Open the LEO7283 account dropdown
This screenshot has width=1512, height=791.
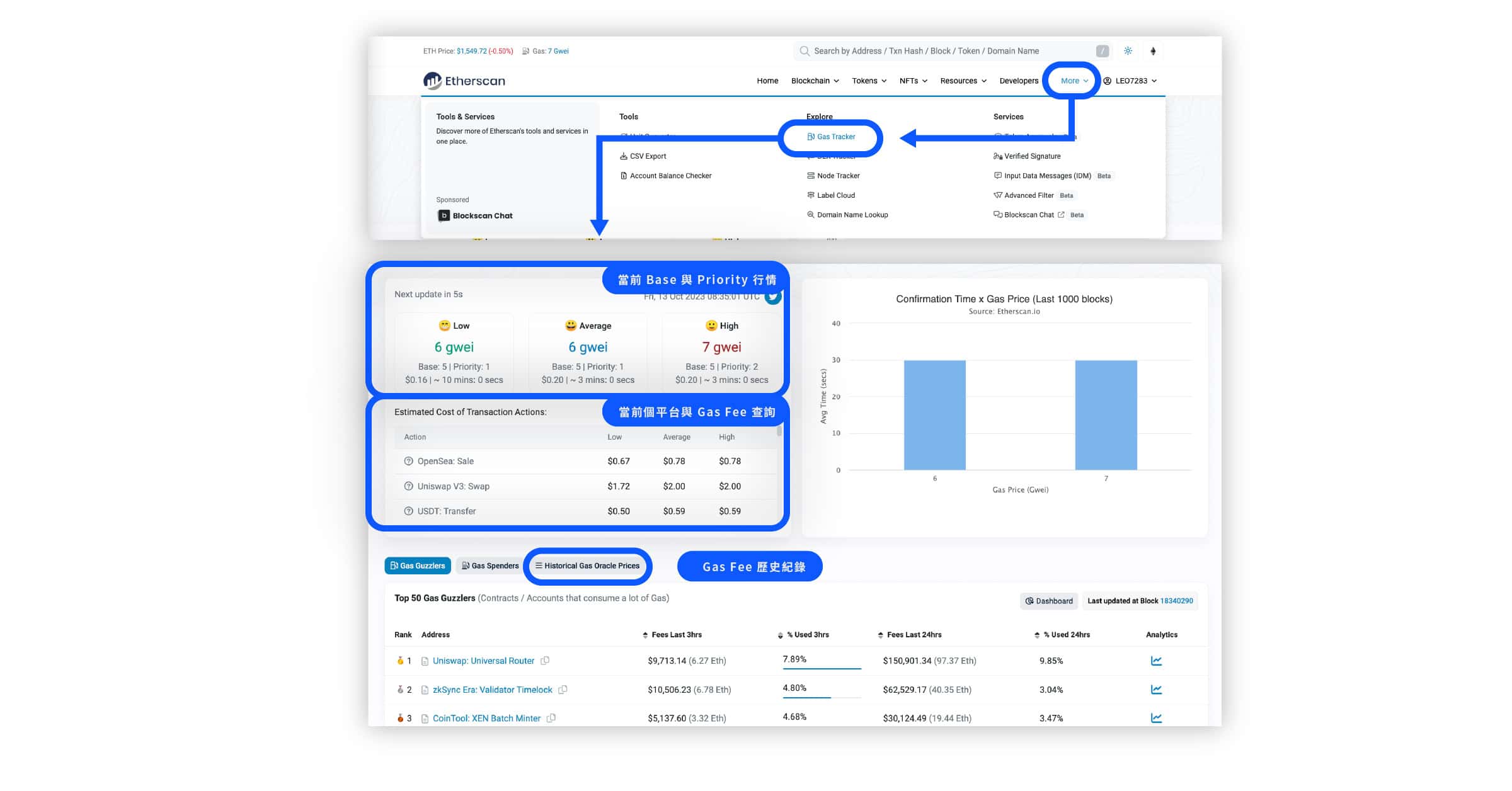click(x=1130, y=81)
